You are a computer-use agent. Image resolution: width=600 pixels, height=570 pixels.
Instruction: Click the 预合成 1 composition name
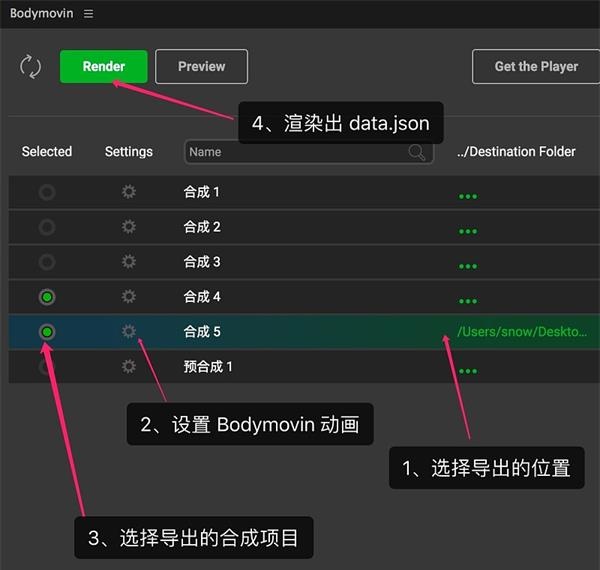[208, 367]
